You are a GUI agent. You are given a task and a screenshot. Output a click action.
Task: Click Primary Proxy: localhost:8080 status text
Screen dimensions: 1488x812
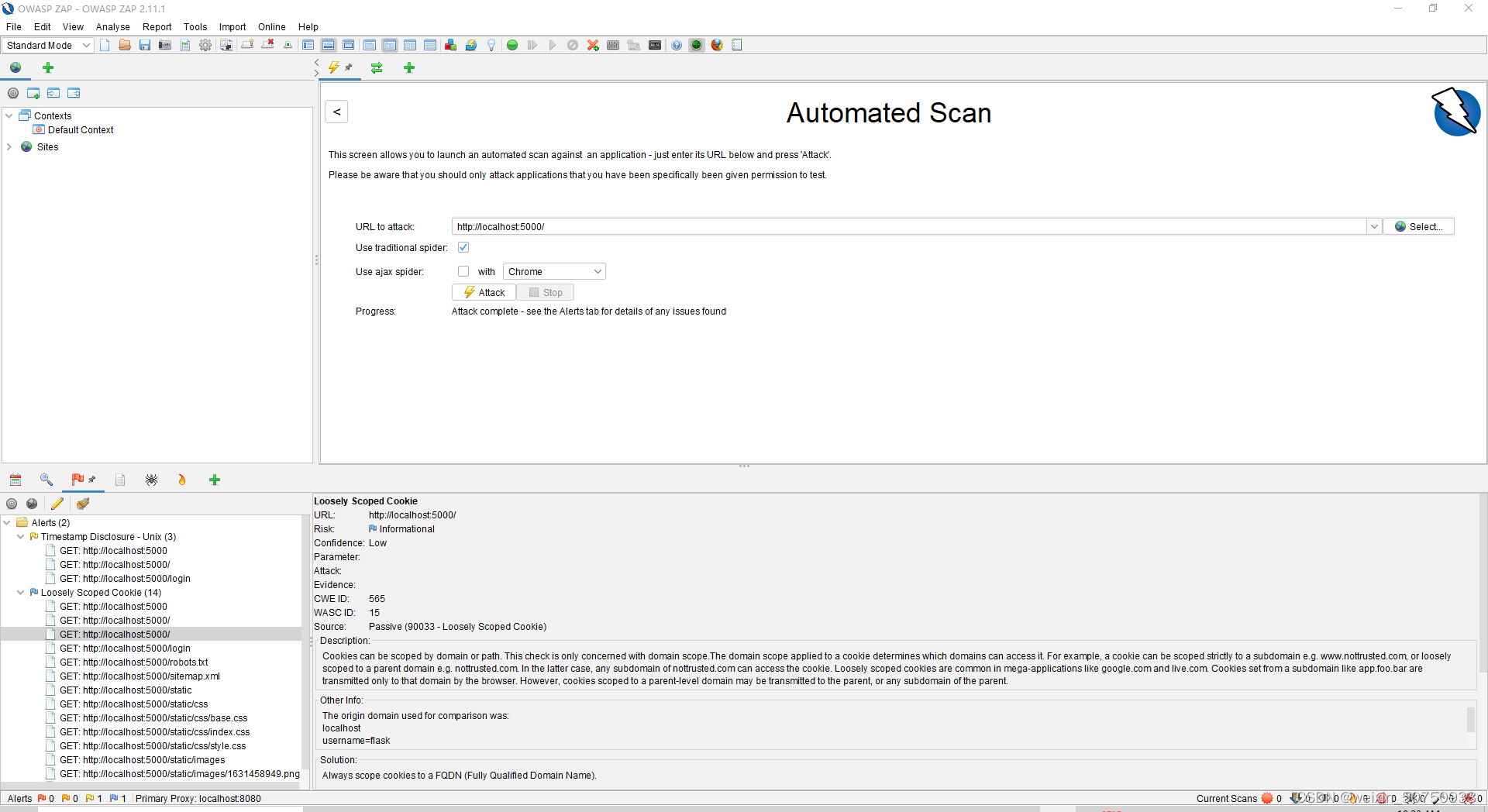[198, 799]
